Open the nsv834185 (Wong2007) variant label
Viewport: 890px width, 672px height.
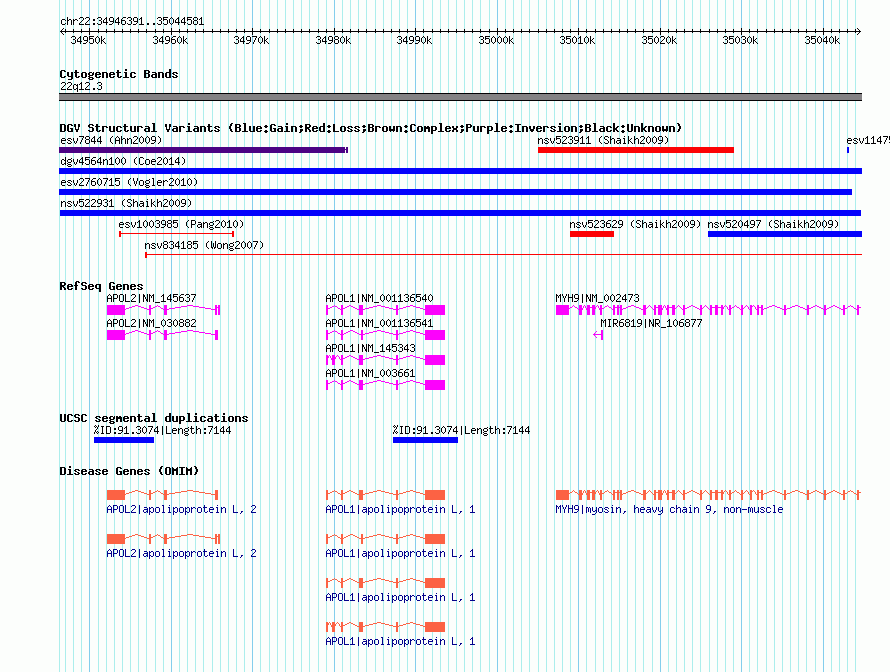coord(204,245)
